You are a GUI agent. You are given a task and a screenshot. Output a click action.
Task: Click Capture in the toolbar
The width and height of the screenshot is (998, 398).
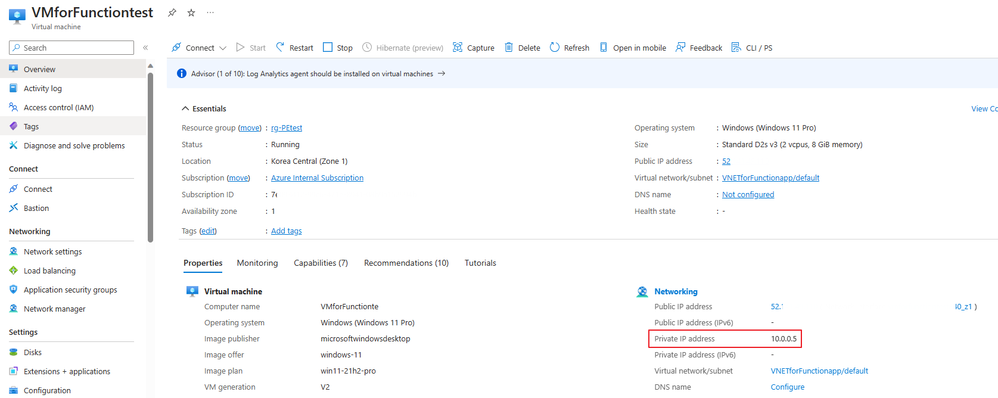473,48
